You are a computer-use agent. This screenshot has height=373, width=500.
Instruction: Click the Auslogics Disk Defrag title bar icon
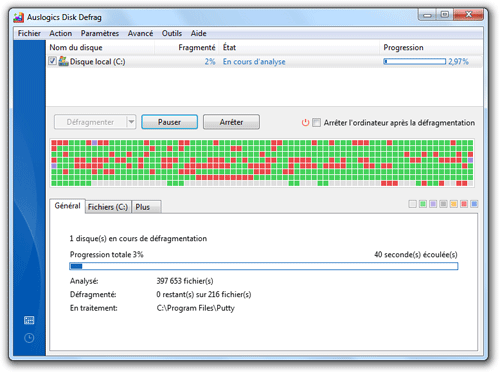click(x=19, y=17)
